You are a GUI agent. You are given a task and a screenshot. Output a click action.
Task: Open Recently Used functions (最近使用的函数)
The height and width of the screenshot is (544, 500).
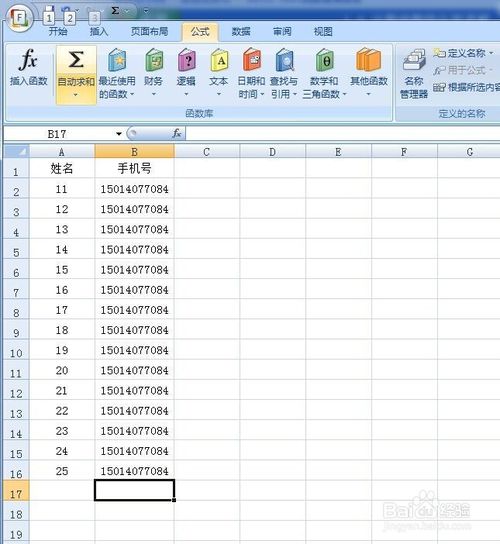[x=117, y=74]
